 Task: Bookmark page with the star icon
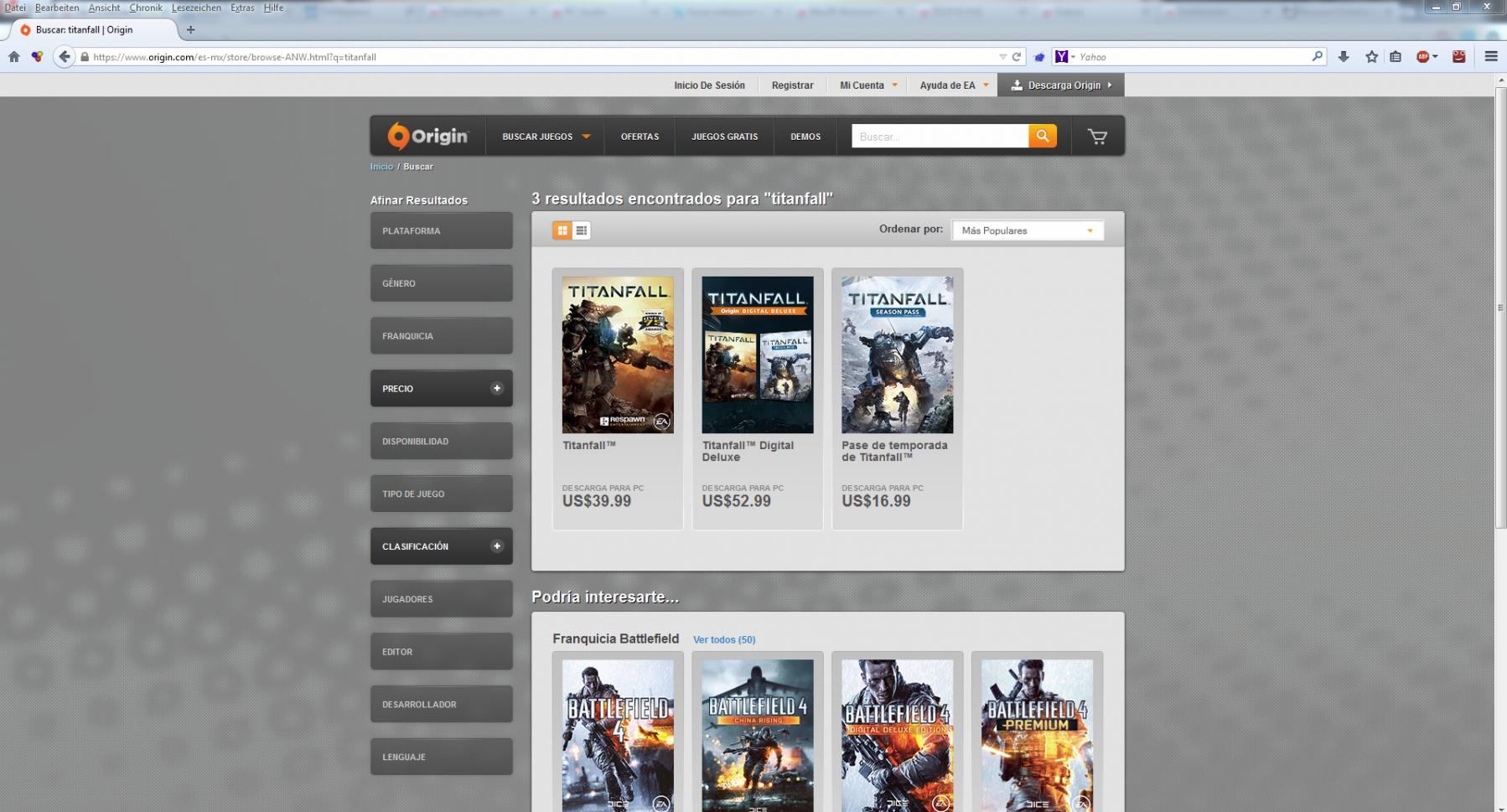pos(1371,57)
